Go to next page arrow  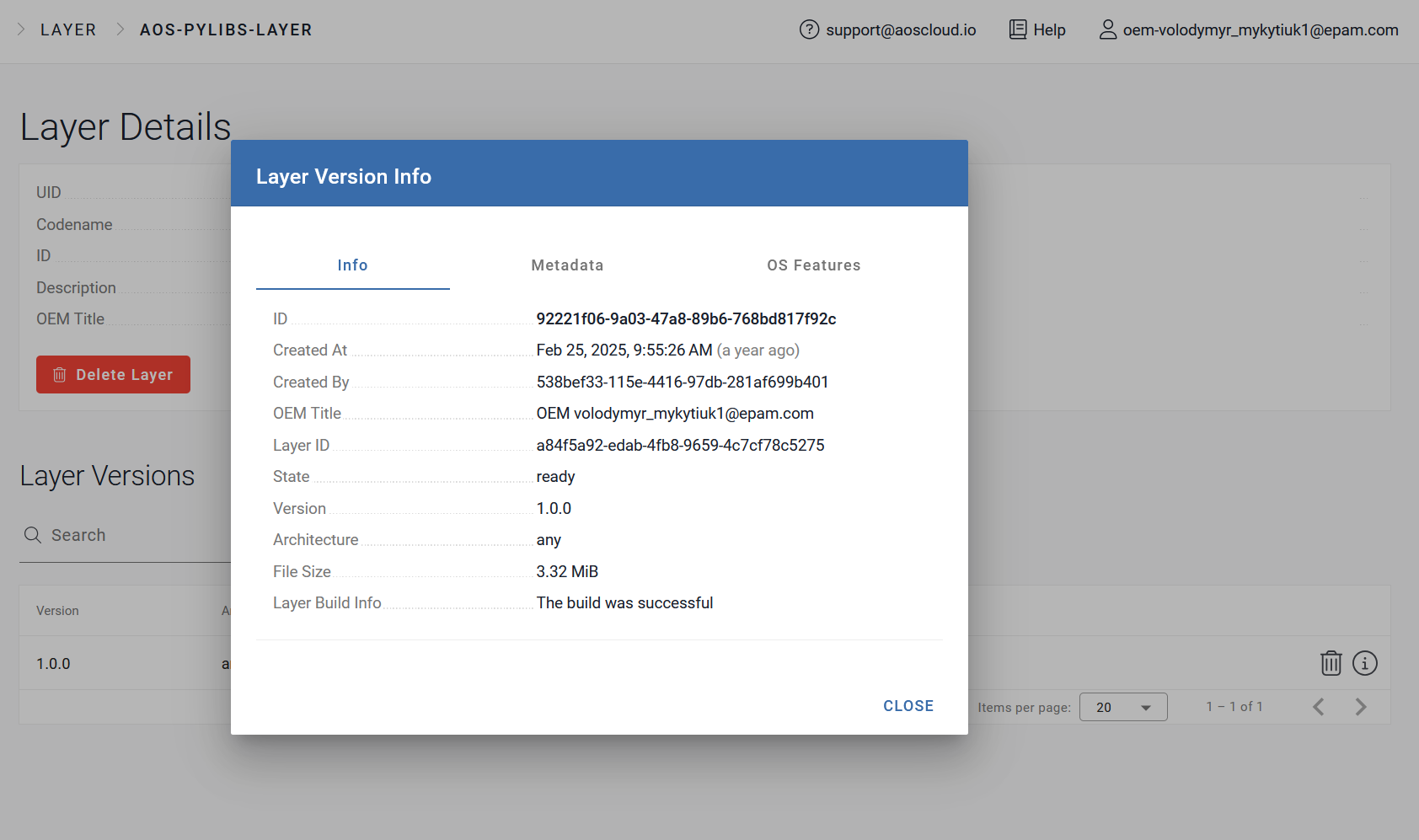[x=1360, y=707]
